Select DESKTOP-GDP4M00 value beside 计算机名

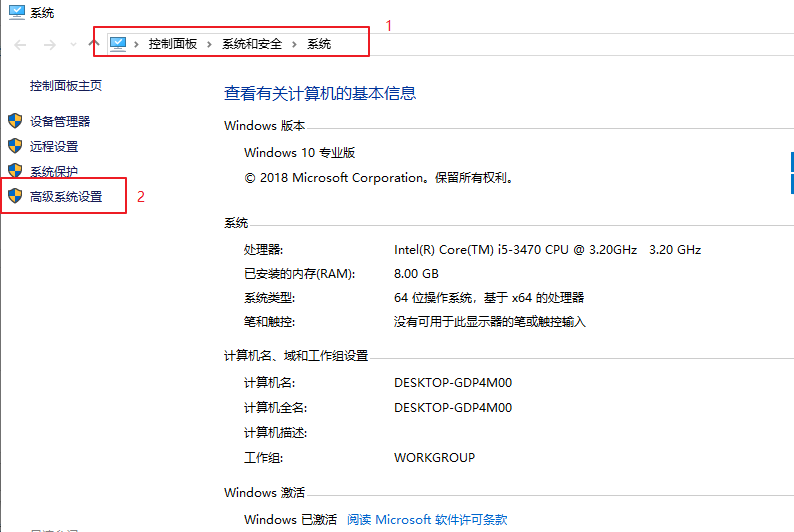(x=453, y=383)
